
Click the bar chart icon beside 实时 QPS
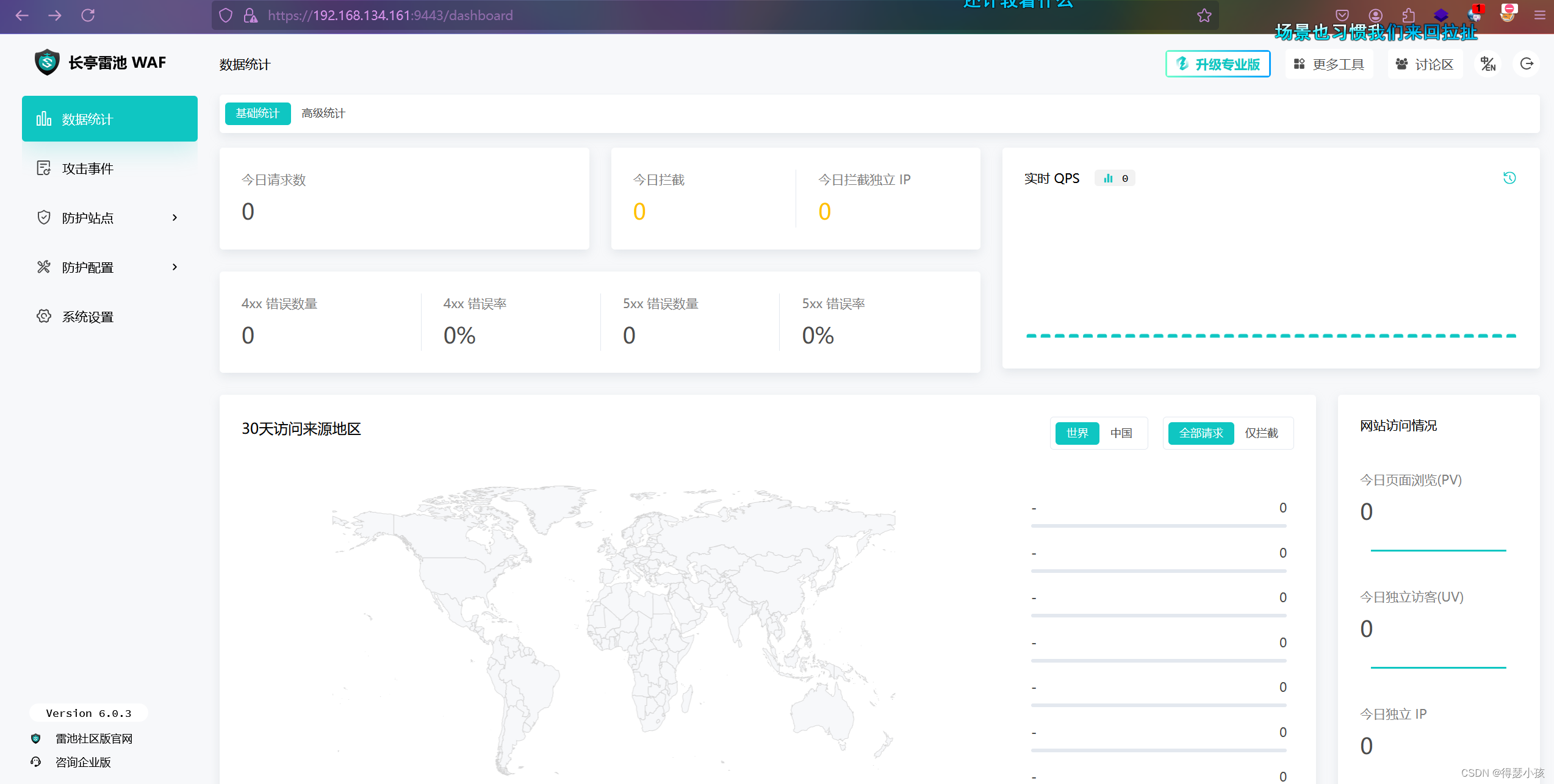[x=1108, y=178]
